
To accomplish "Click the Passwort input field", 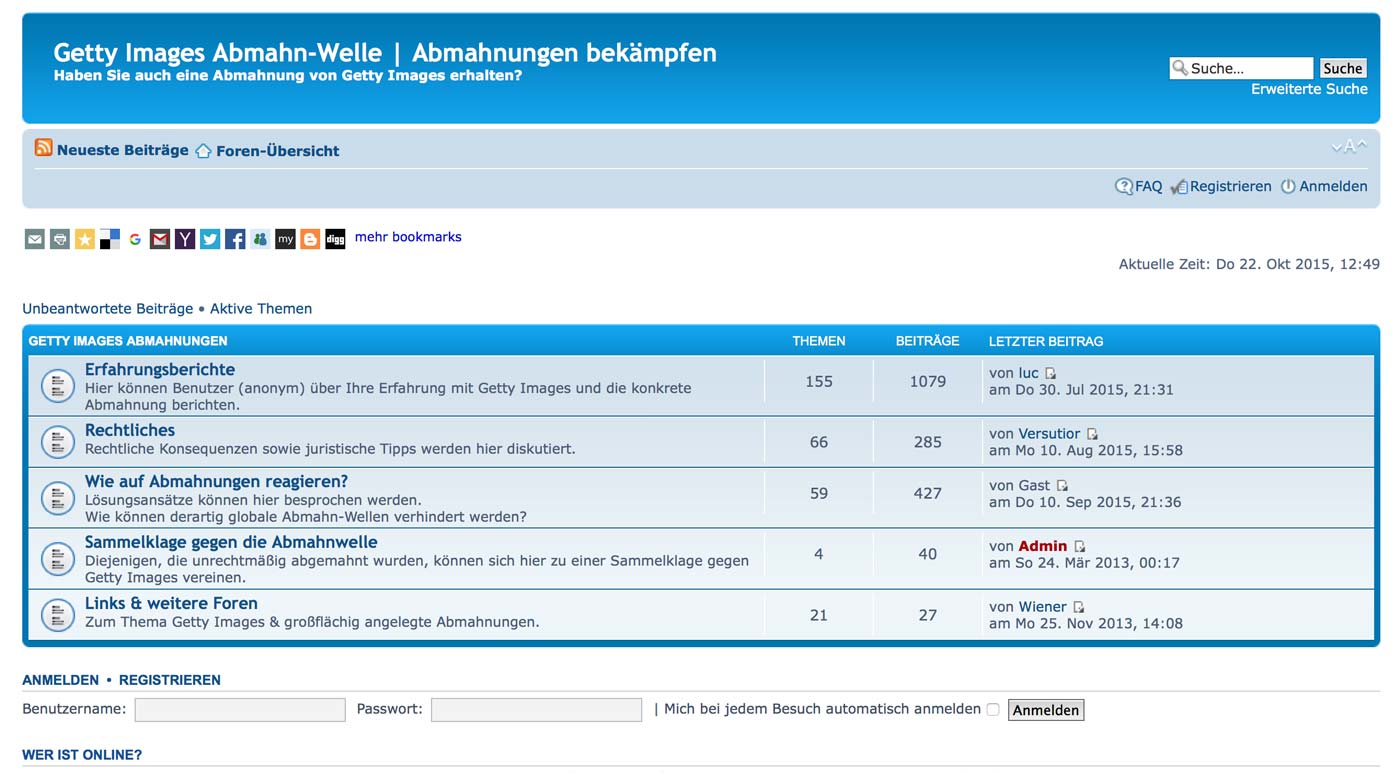I will (x=536, y=710).
